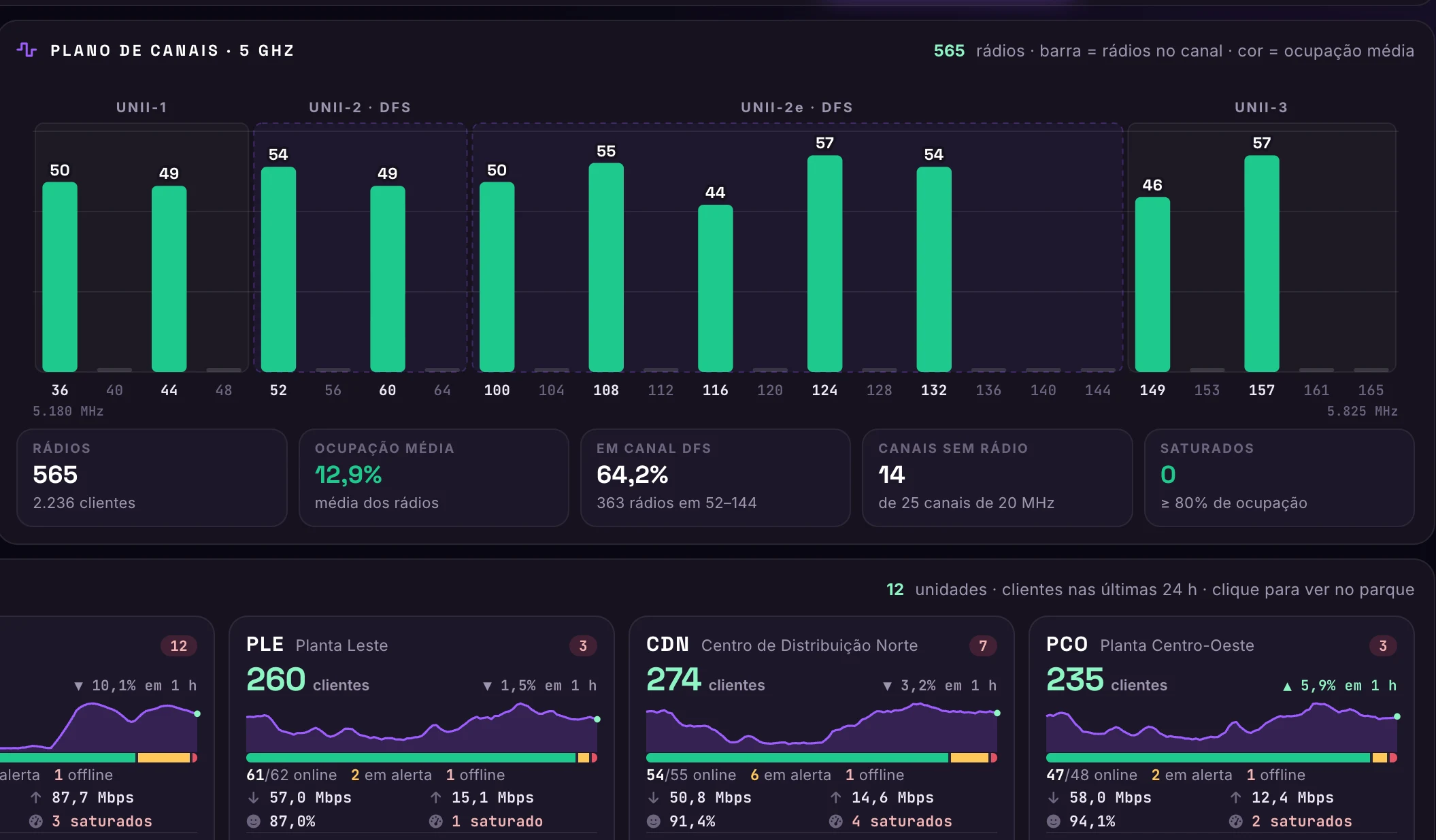
Task: Click the alert badge 3 on PLE card
Action: coord(583,645)
